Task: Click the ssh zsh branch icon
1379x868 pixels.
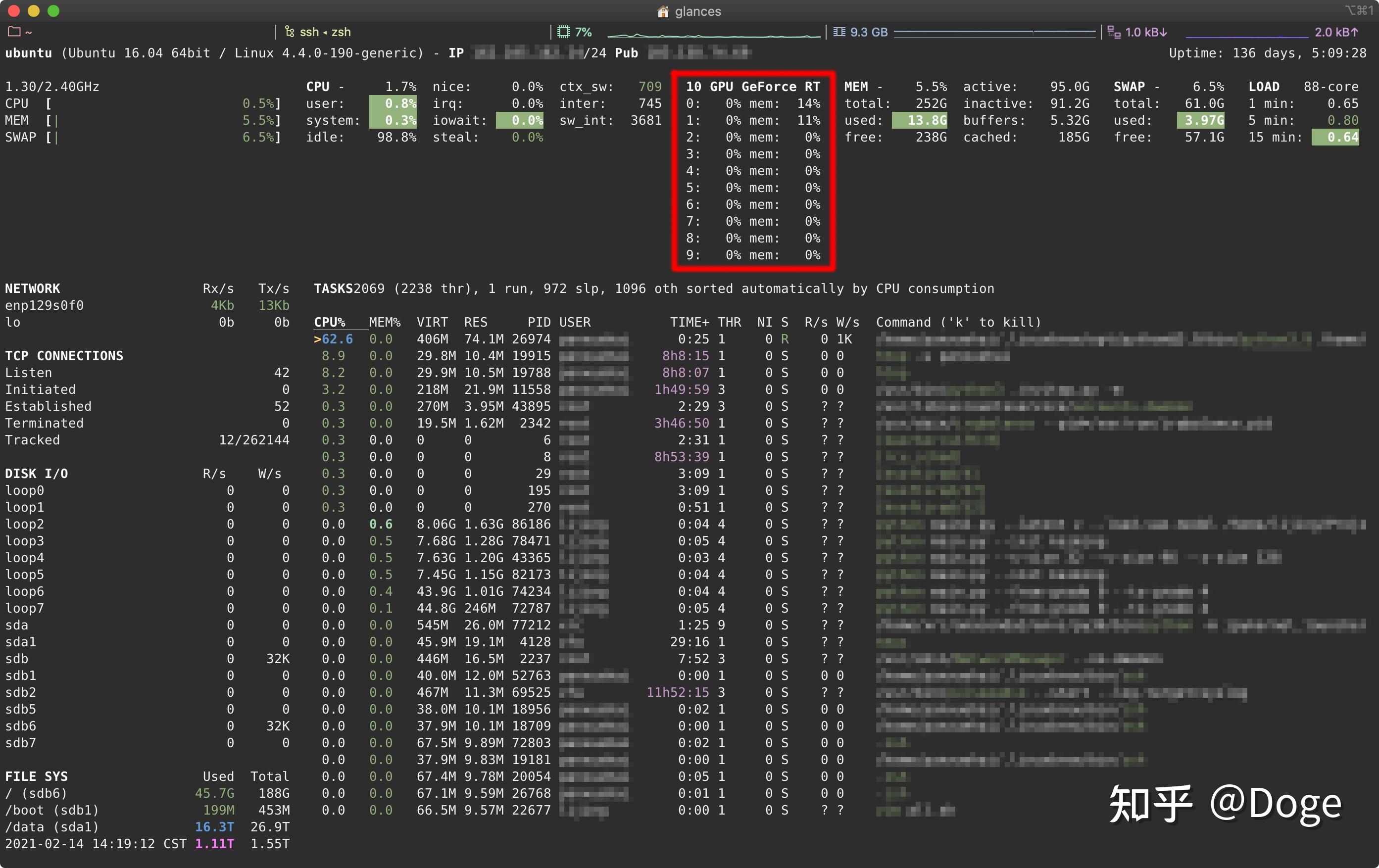Action: pos(290,32)
